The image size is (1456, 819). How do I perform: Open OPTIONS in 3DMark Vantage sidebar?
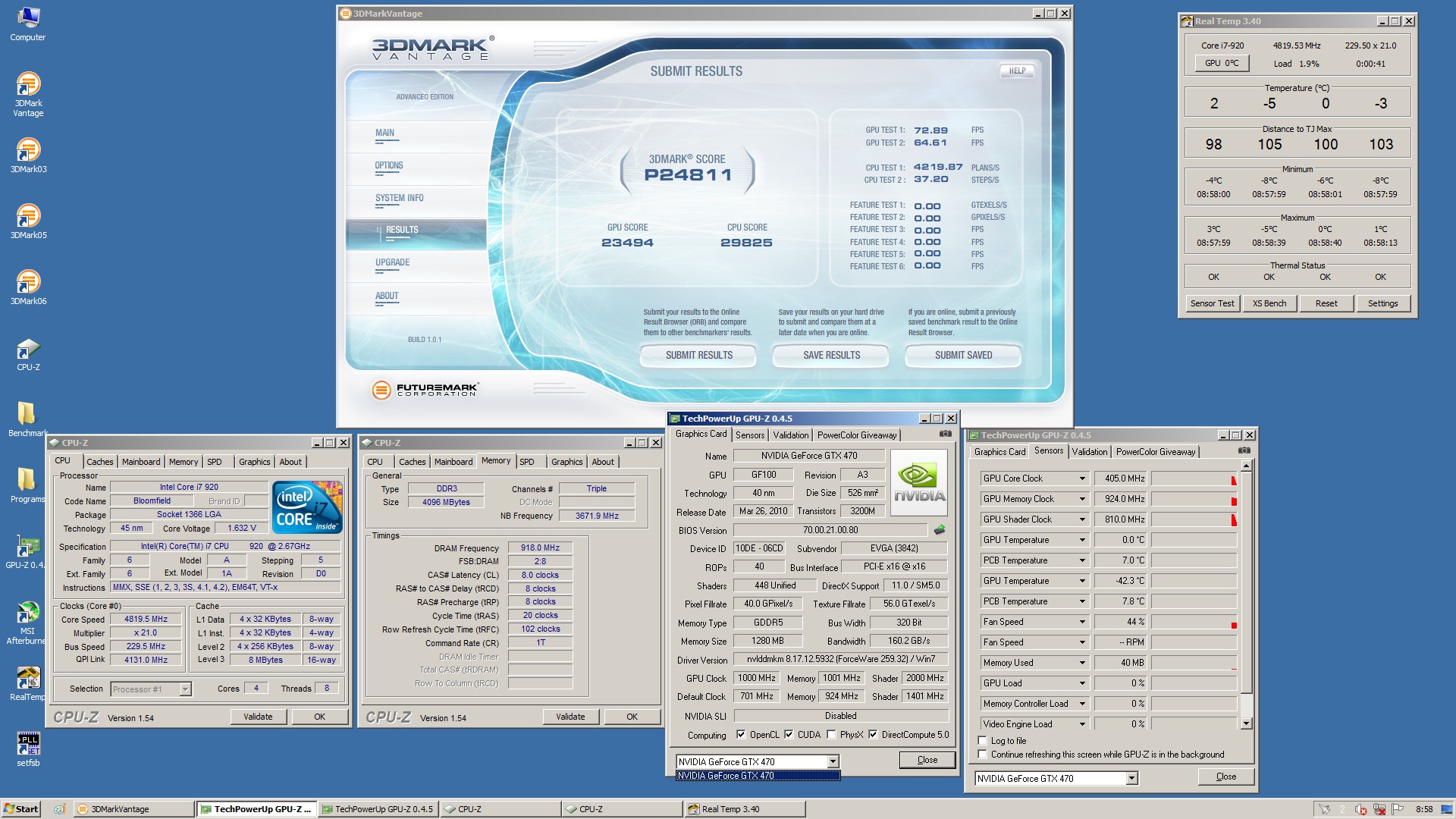[389, 165]
